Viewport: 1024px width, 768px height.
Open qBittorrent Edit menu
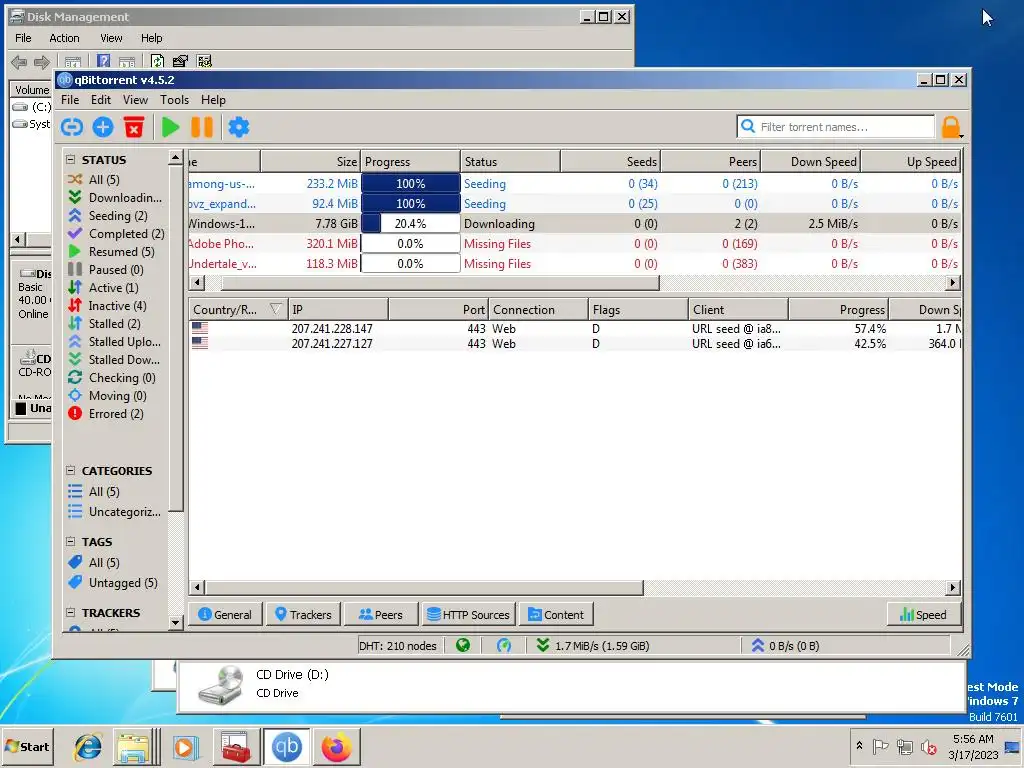pyautogui.click(x=101, y=100)
